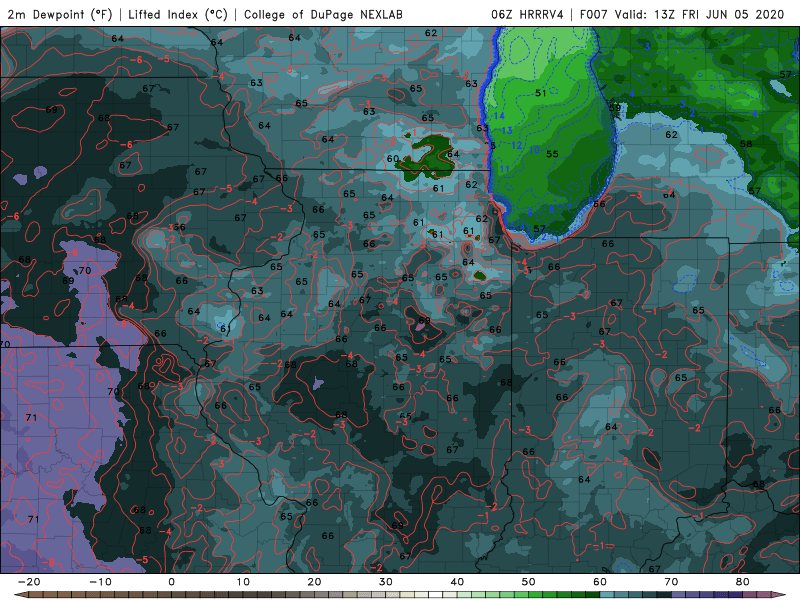The image size is (800, 600).
Task: Click the "58" dewpoint value in the green northeast area
Action: pyautogui.click(x=746, y=143)
